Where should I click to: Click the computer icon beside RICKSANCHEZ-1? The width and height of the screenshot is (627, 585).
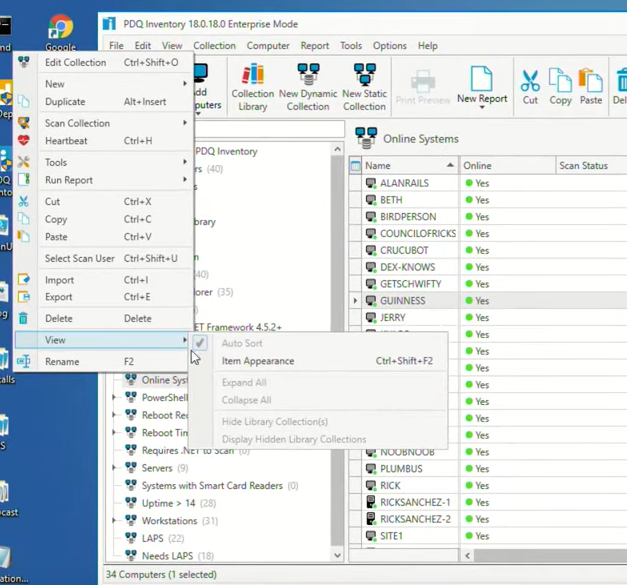[371, 502]
